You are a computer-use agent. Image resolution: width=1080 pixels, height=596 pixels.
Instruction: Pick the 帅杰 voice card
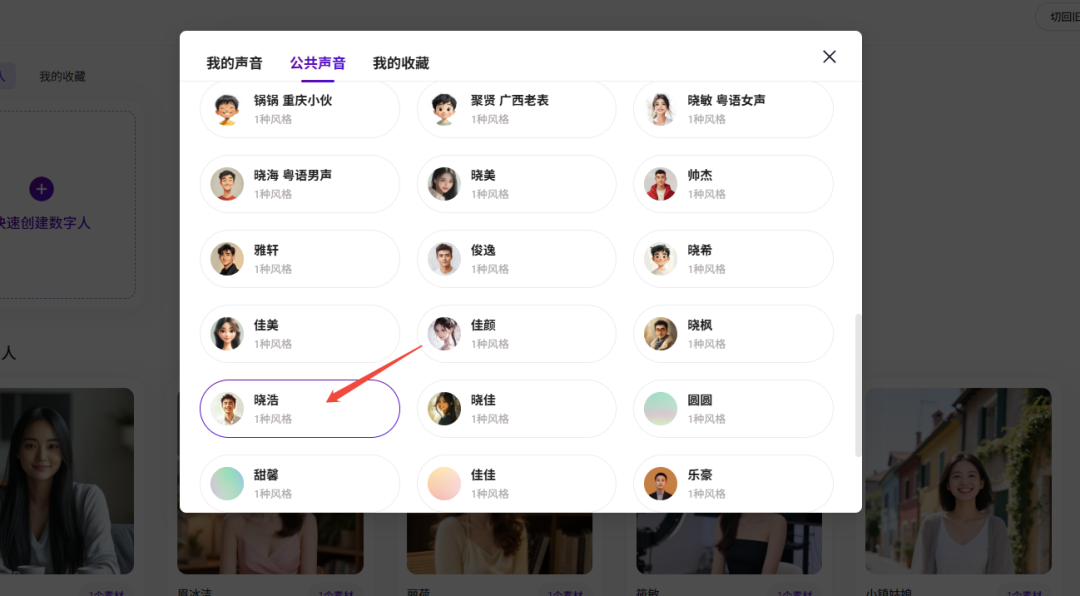pyautogui.click(x=733, y=184)
